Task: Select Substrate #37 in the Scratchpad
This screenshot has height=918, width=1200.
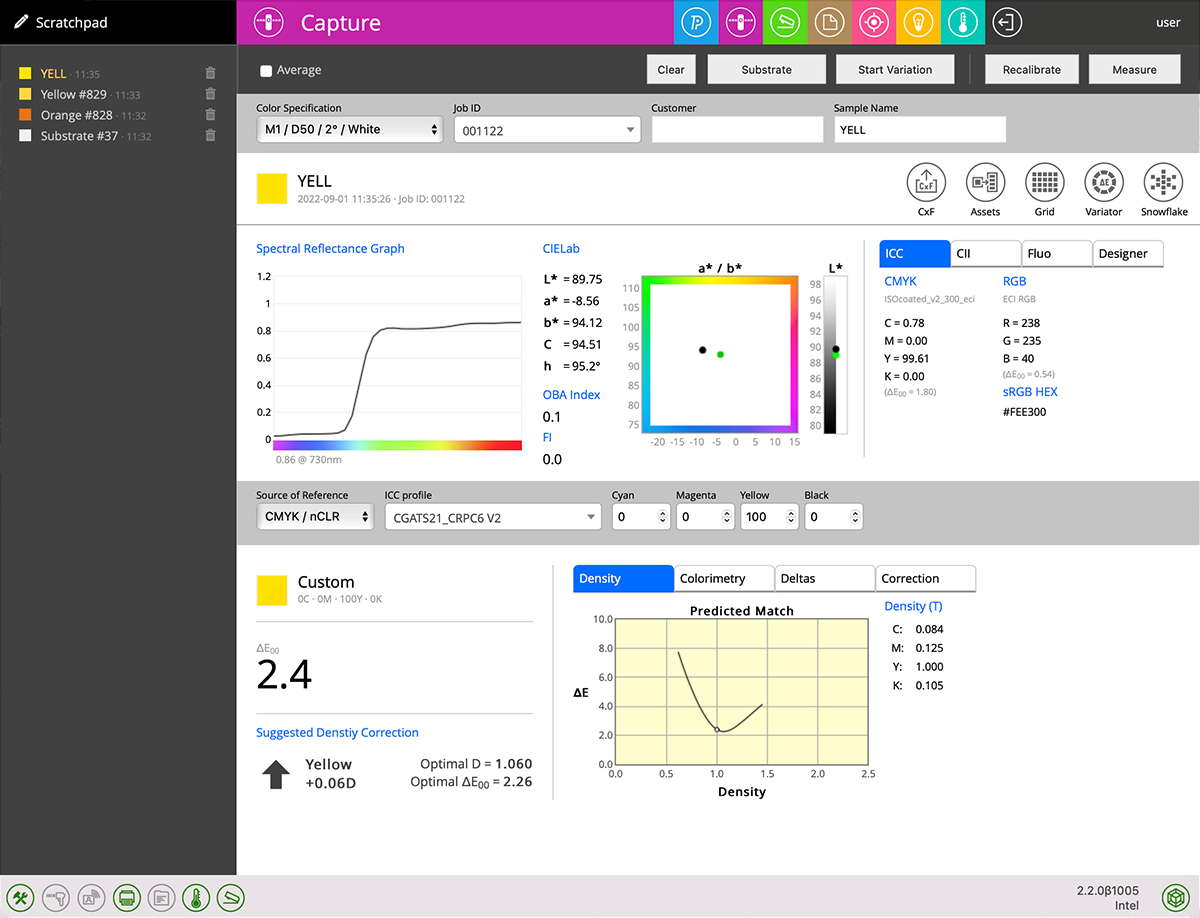Action: pyautogui.click(x=79, y=136)
